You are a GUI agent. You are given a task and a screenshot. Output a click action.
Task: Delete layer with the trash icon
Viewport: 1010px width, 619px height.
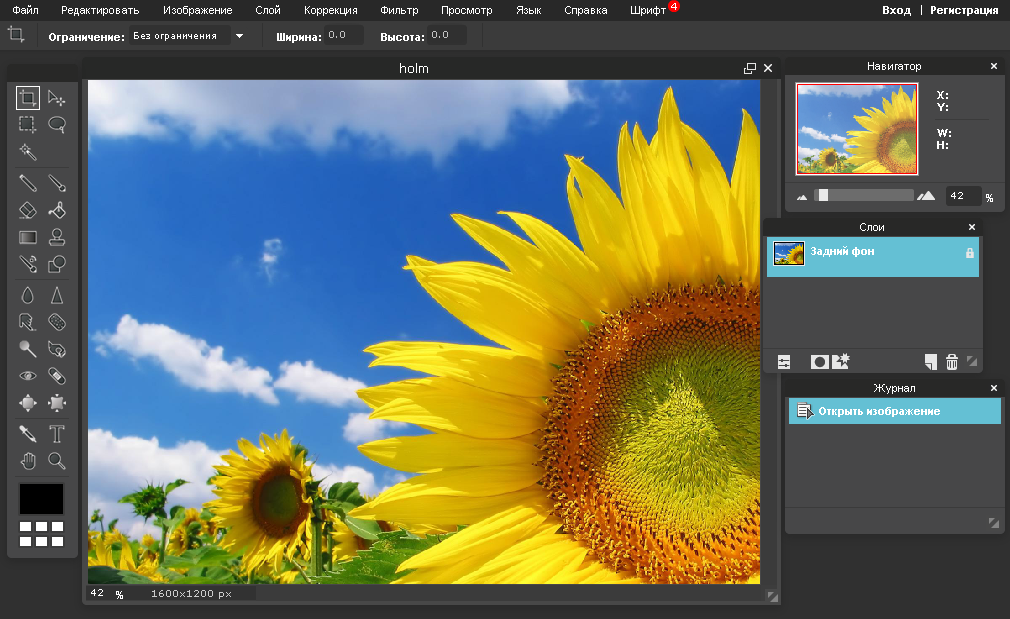tap(952, 362)
